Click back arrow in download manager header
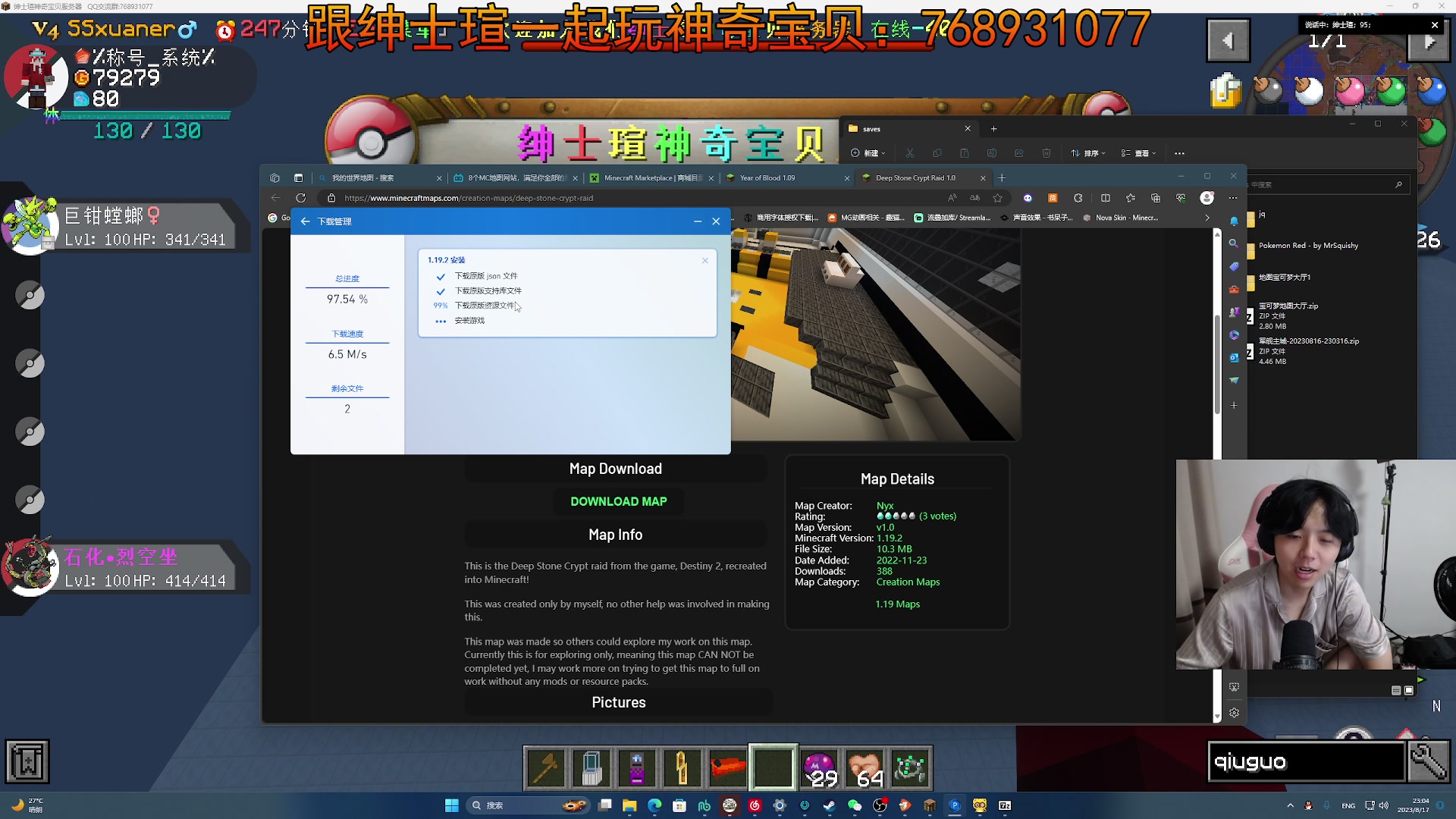The width and height of the screenshot is (1456, 819). click(x=305, y=221)
